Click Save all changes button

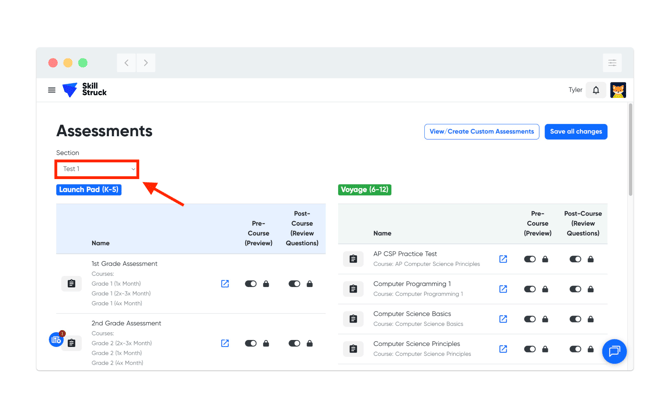(576, 131)
